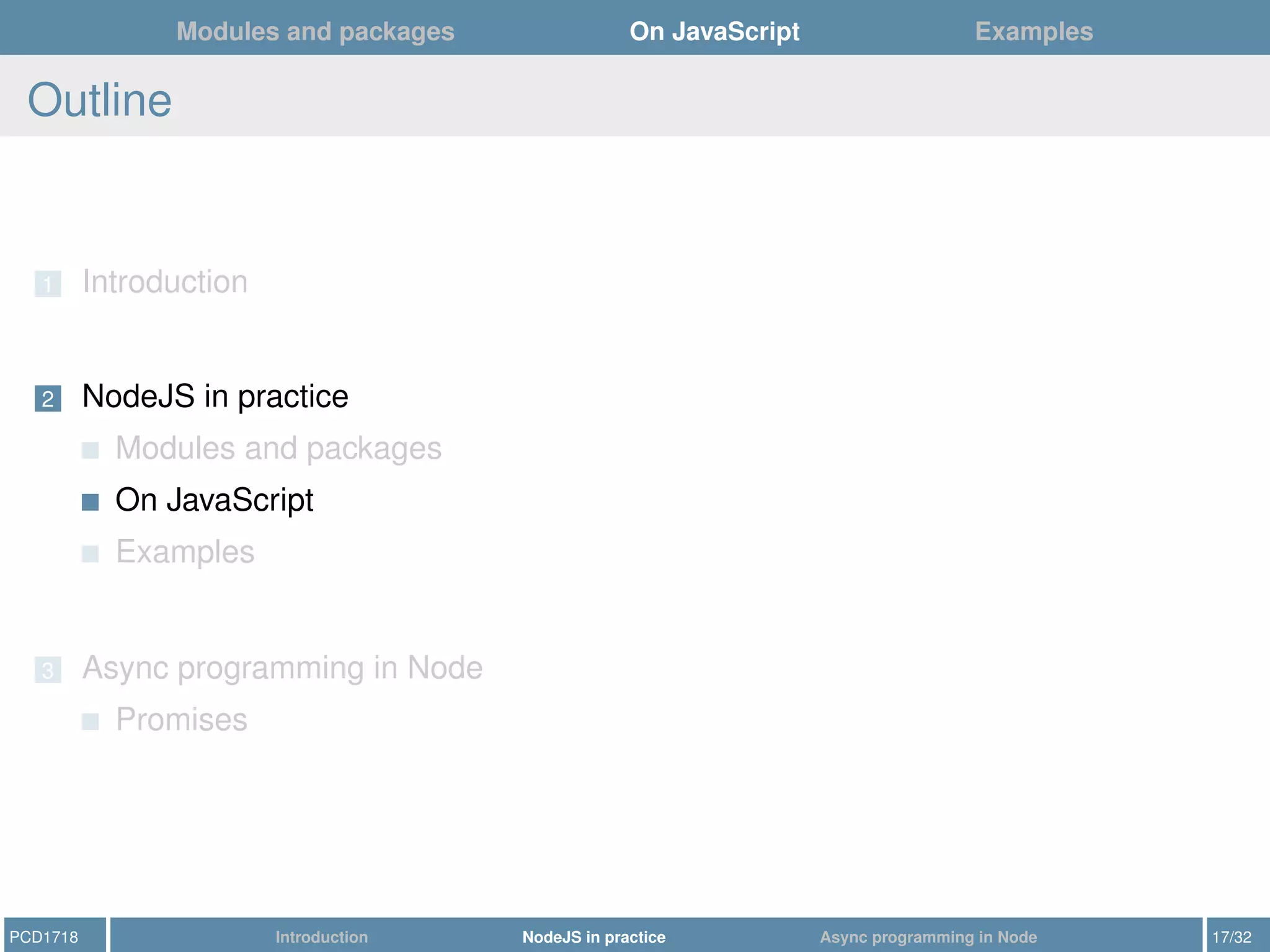Screen dimensions: 1270x952
Task: Click the section number 2 badge
Action: 48,399
